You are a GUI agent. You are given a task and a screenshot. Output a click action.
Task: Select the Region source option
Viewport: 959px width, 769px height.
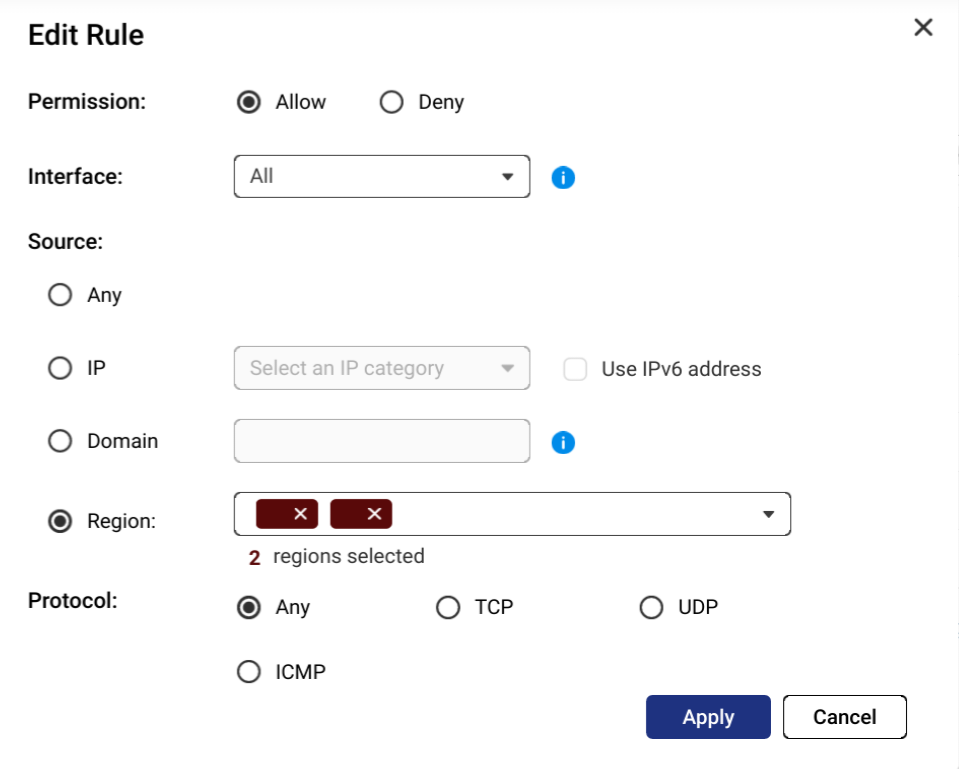(60, 521)
